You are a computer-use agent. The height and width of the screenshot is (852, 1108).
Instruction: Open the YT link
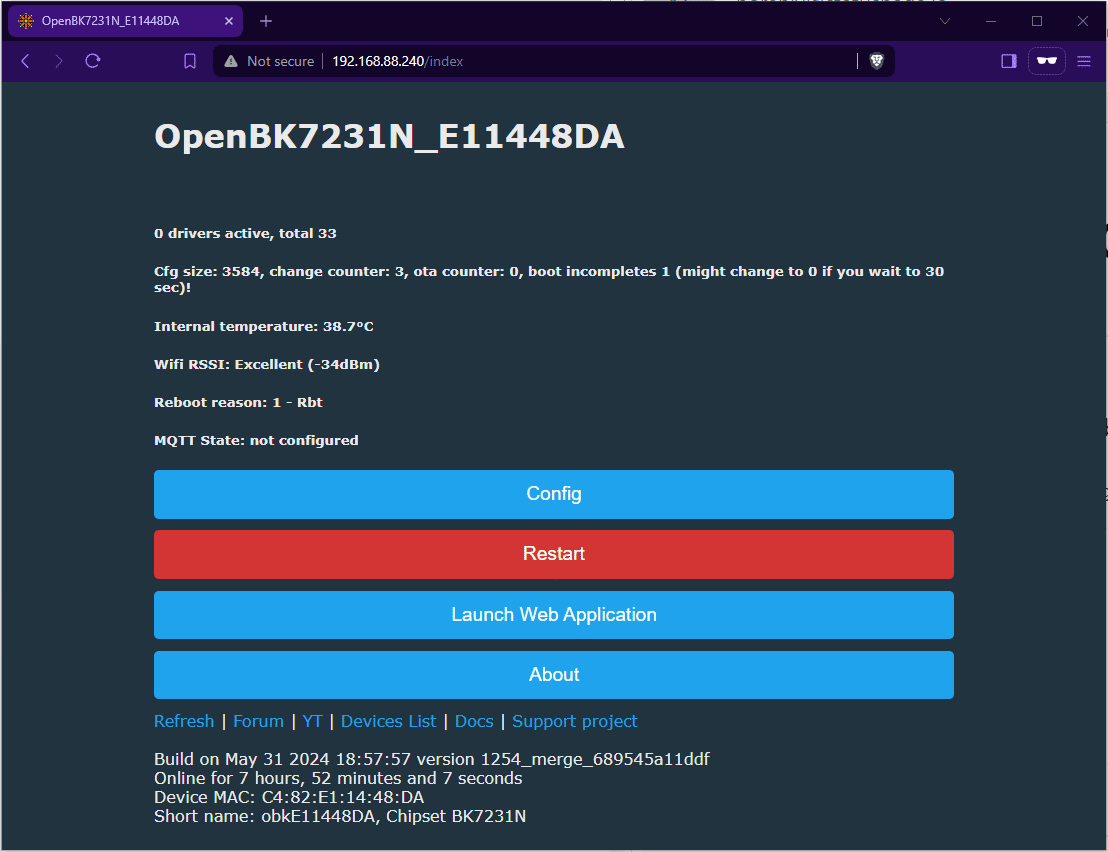click(x=312, y=721)
